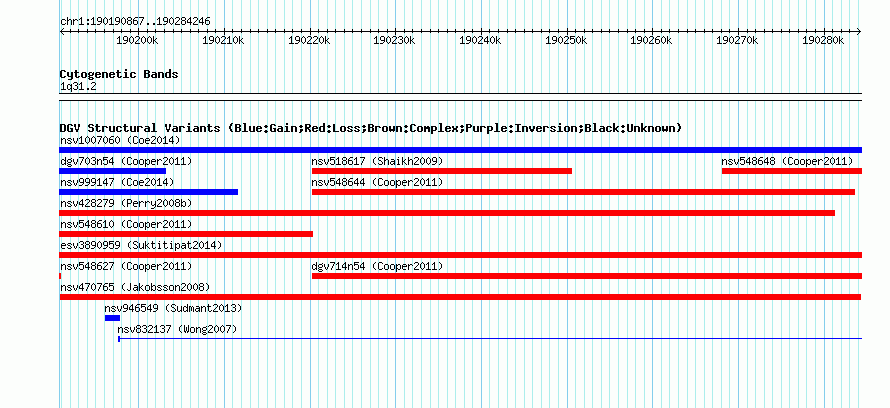Viewport: 890px width, 408px height.
Task: Click the red nsv548610 loss bar
Action: click(x=186, y=234)
